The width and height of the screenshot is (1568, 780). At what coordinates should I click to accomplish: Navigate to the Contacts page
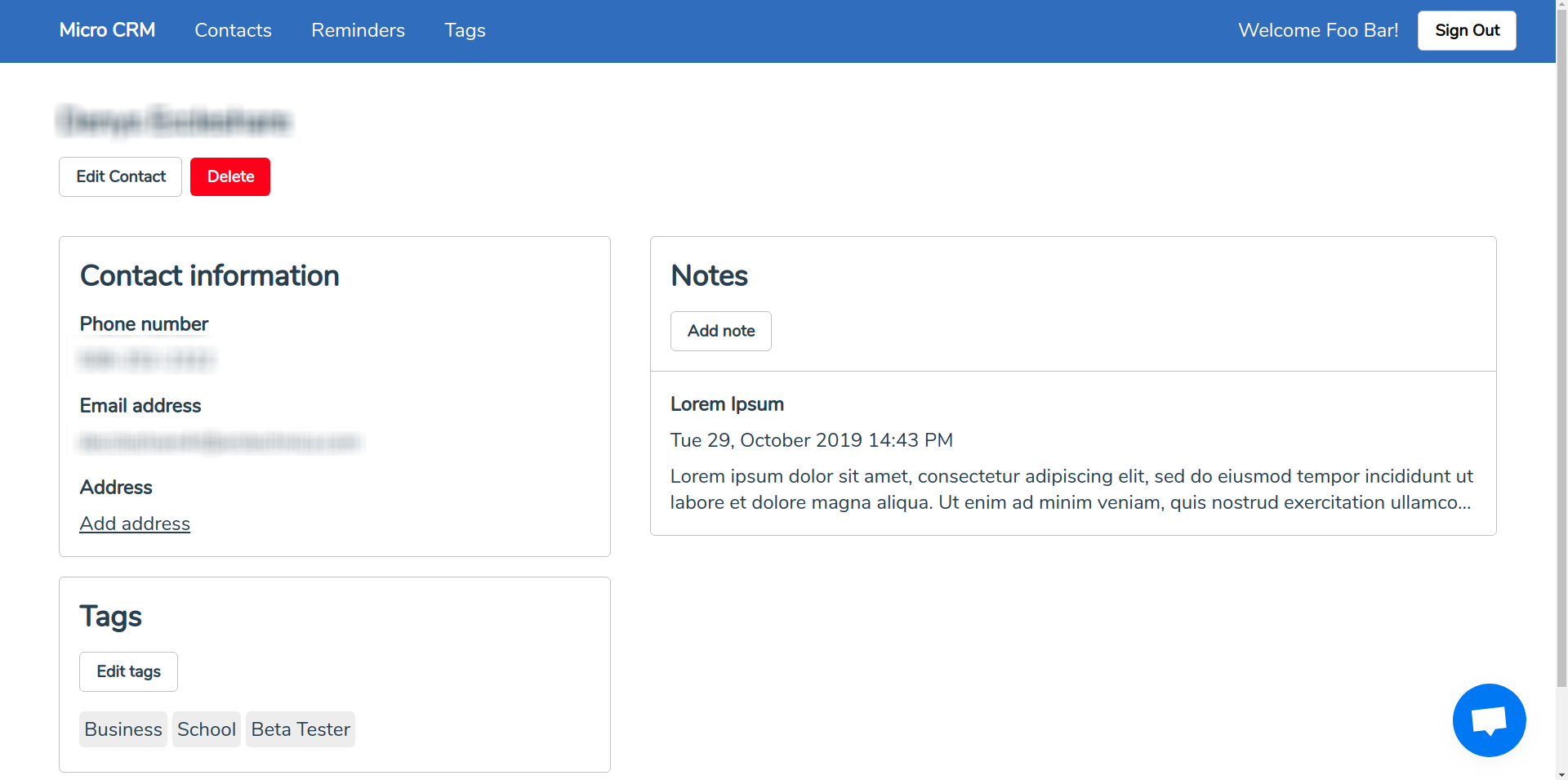233,30
